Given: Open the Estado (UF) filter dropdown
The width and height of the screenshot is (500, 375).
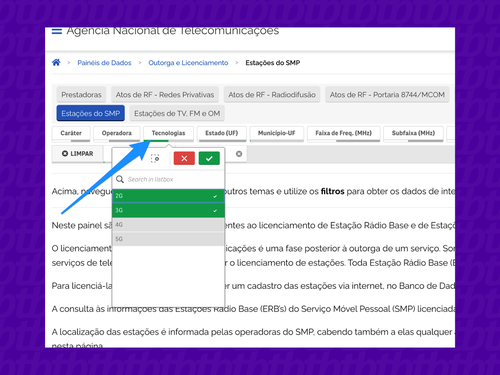Looking at the screenshot, I should pyautogui.click(x=222, y=133).
